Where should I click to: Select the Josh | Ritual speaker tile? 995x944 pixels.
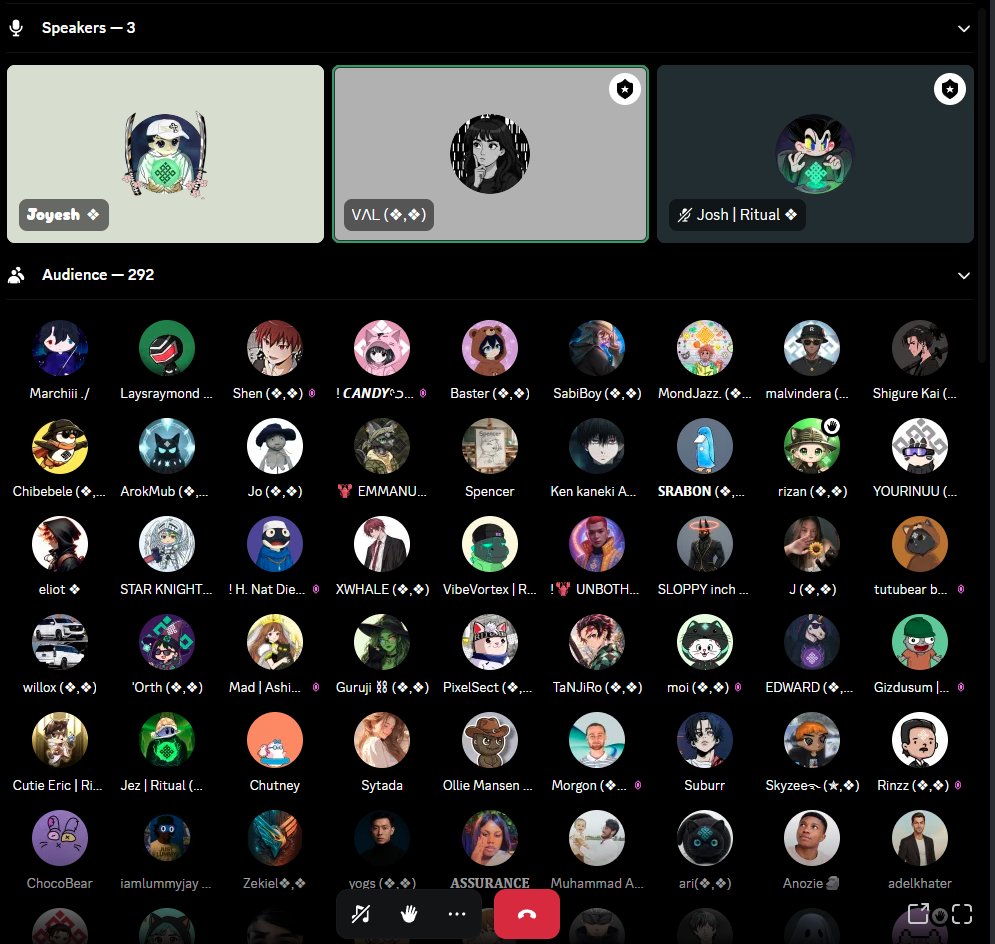(x=815, y=154)
